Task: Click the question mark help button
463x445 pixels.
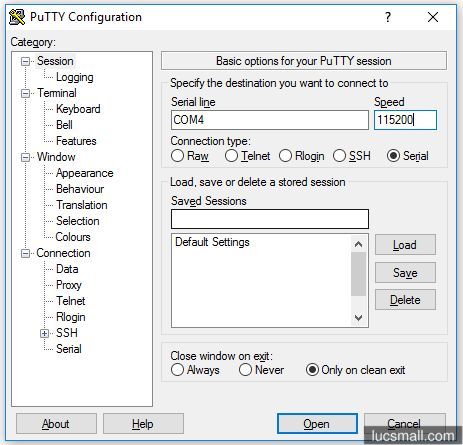Action: tap(388, 17)
